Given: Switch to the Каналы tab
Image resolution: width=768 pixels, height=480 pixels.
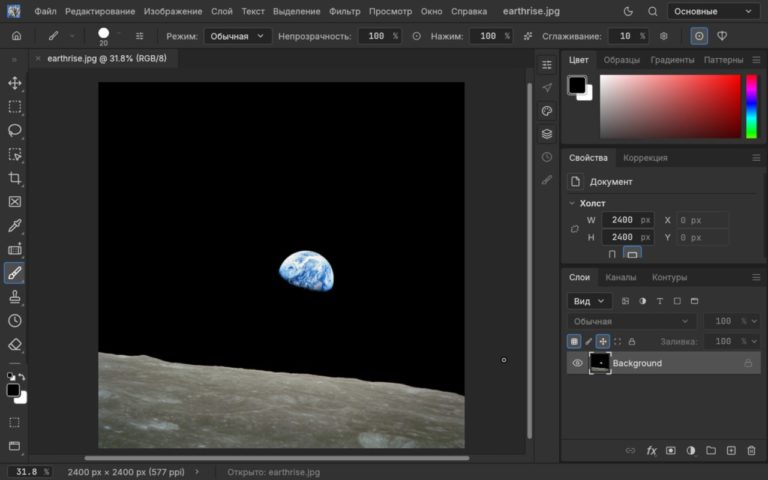Looking at the screenshot, I should click(x=621, y=277).
